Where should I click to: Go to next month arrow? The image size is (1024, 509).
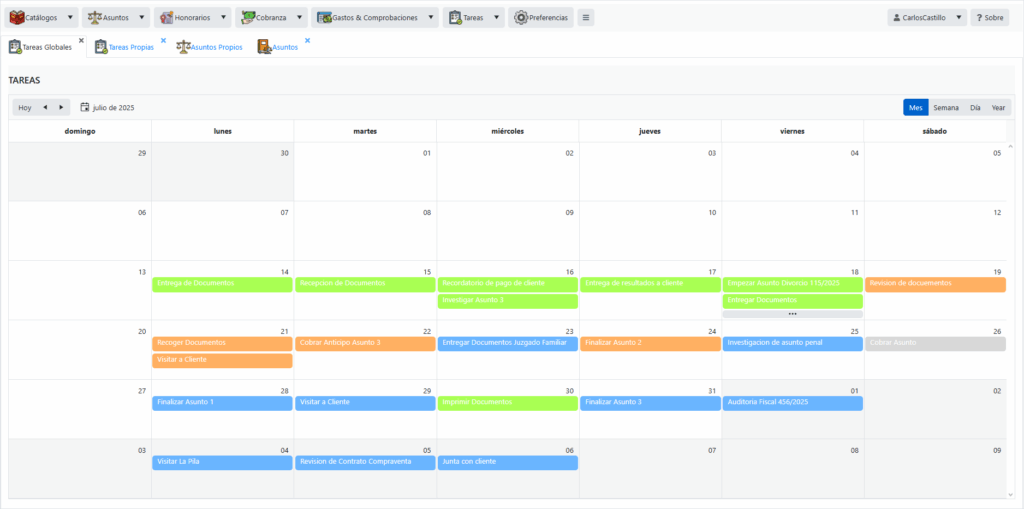click(61, 107)
